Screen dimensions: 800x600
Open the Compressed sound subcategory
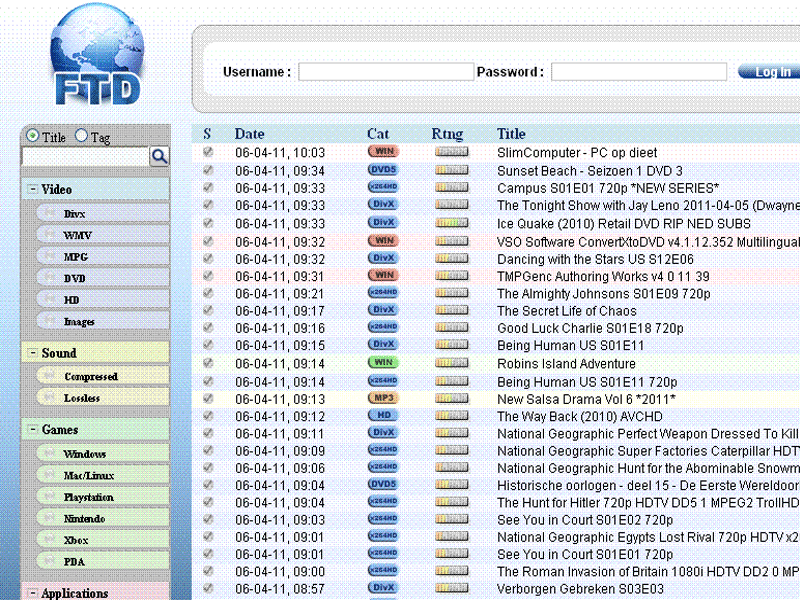pos(103,376)
